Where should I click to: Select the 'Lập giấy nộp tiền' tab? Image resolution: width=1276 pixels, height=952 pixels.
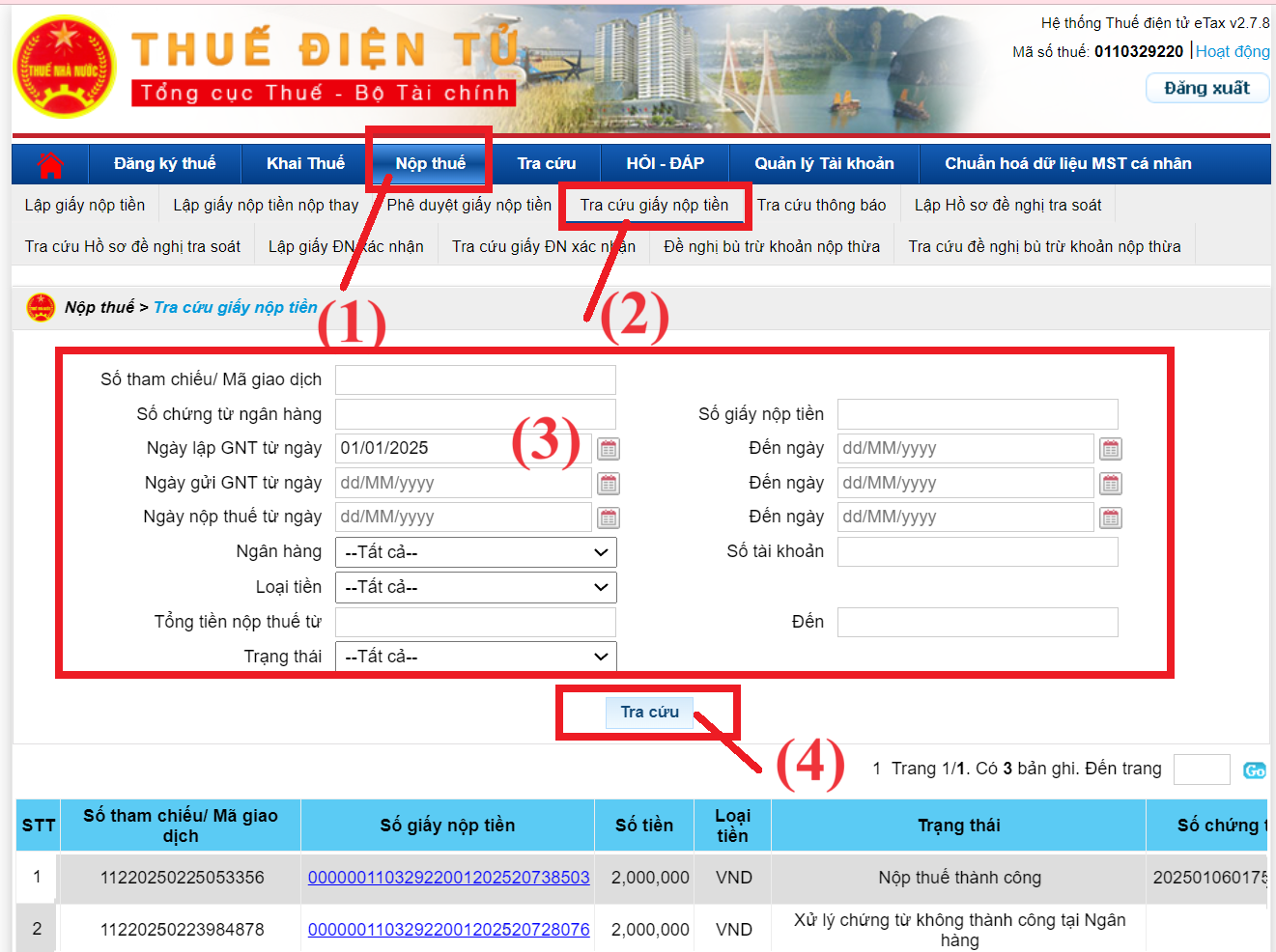pyautogui.click(x=85, y=206)
